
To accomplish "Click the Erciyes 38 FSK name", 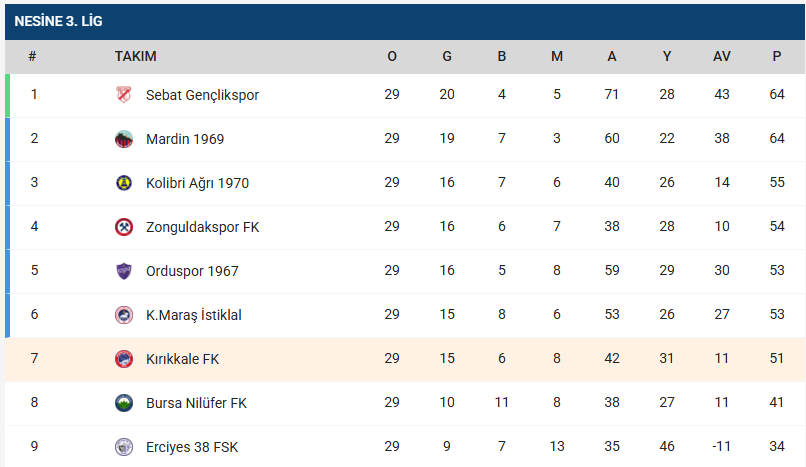I will 192,447.
